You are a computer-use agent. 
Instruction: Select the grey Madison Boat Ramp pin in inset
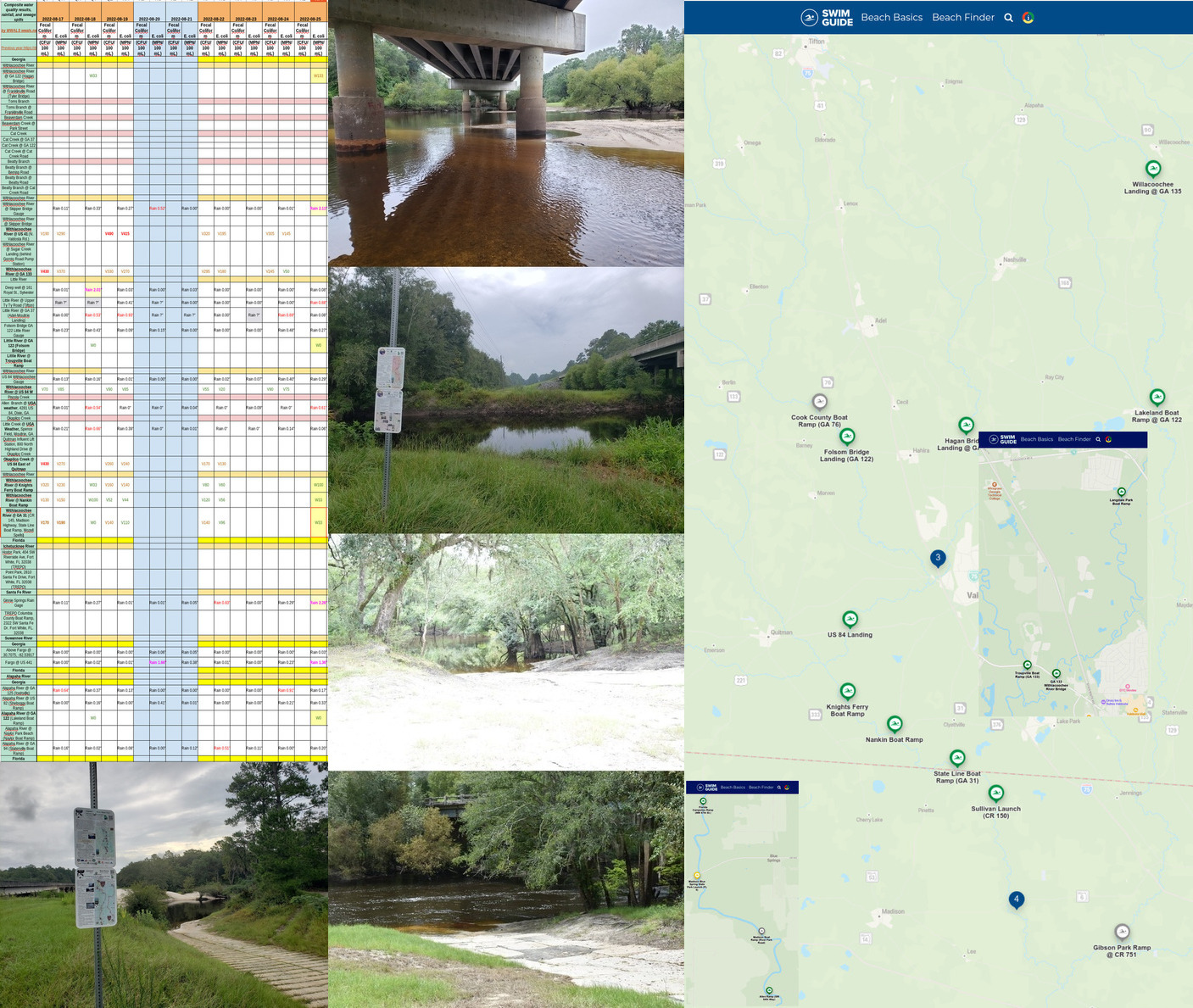coord(761,931)
